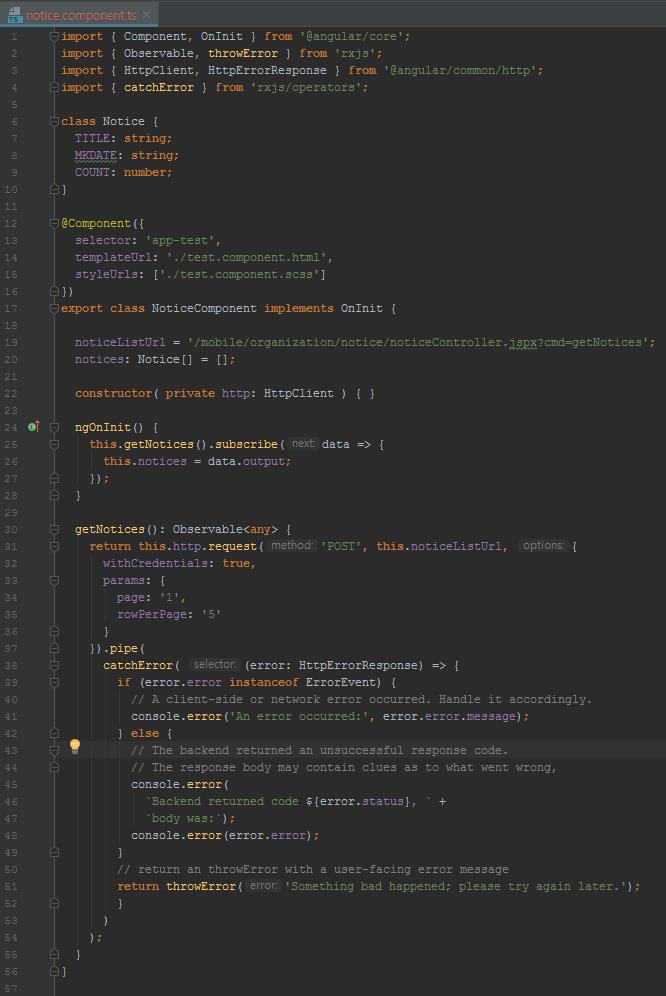Collapse the params object fold marker

click(54, 581)
